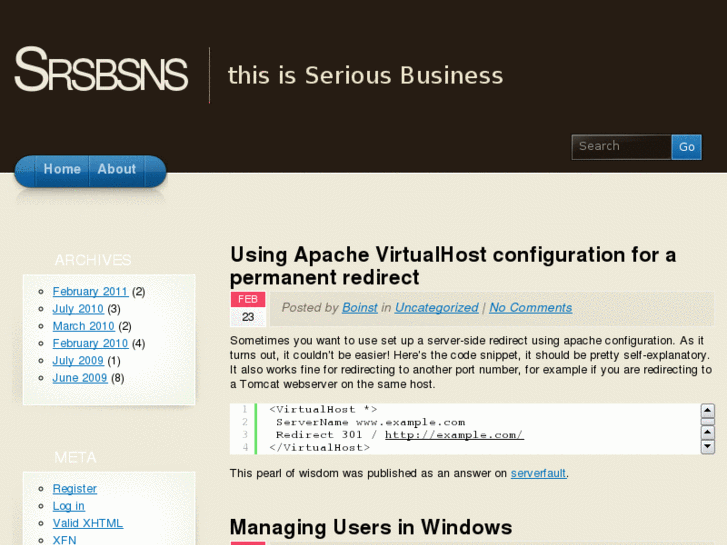Open the Managing Users in Windows post
Screen dimensions: 727x545
click(x=371, y=527)
